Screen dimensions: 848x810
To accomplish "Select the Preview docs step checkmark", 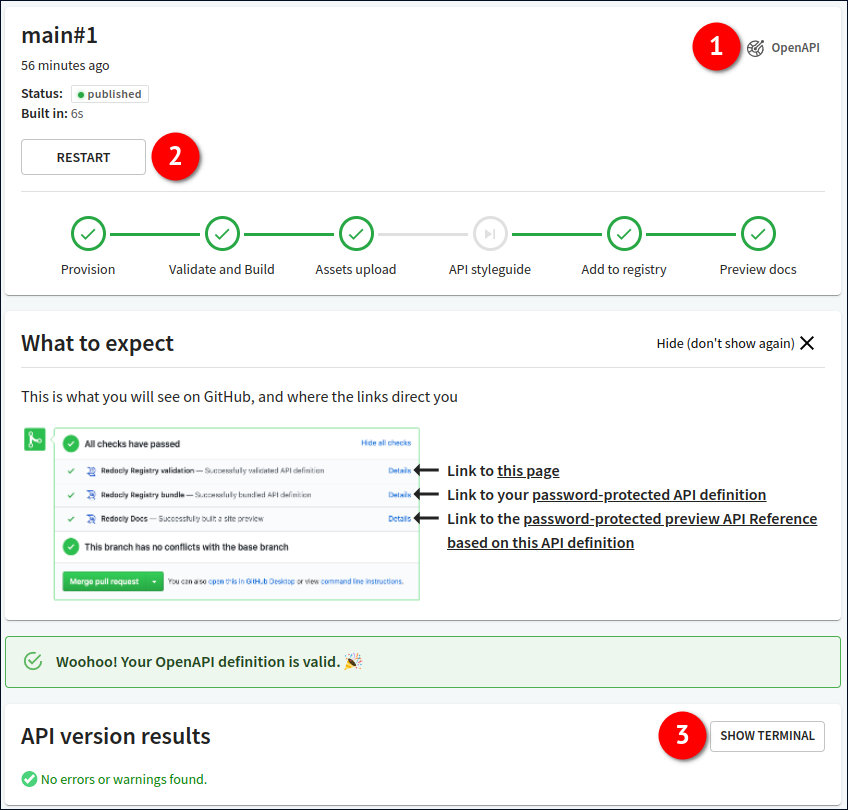I will tap(758, 234).
